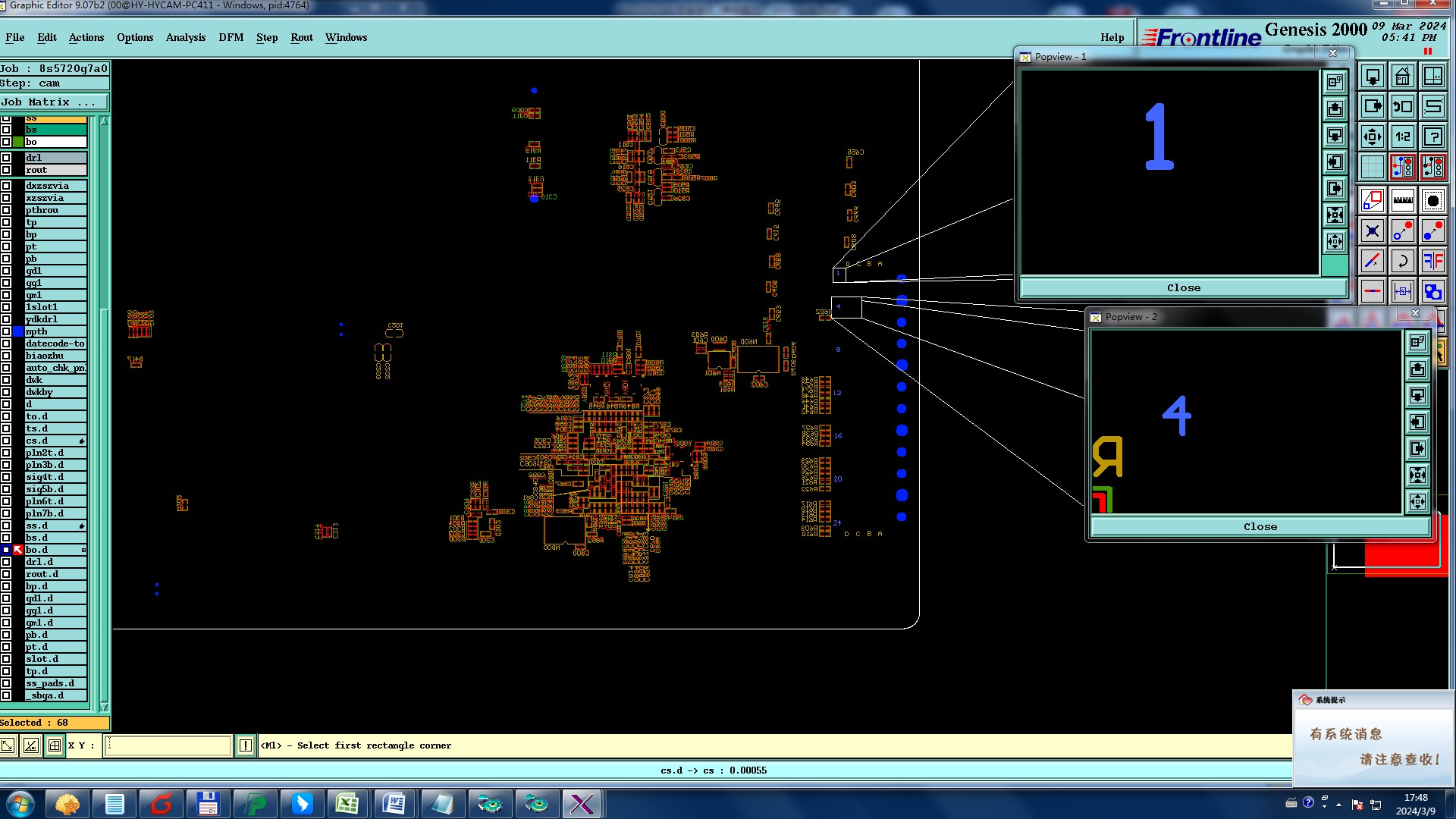Click blue color swatch of npth layer
The image size is (1456, 819).
pos(18,331)
